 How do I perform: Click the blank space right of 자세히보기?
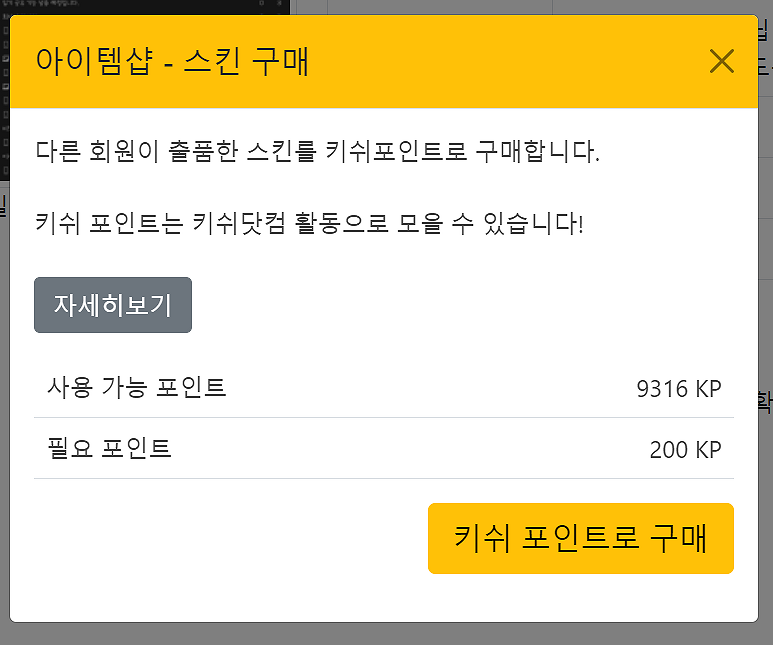450,306
